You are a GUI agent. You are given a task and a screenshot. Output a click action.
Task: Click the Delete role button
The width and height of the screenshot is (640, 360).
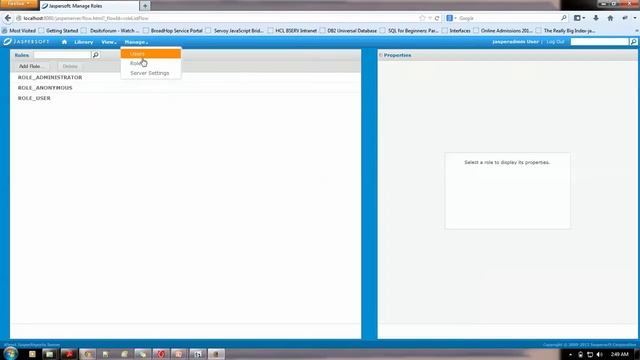tap(70, 66)
